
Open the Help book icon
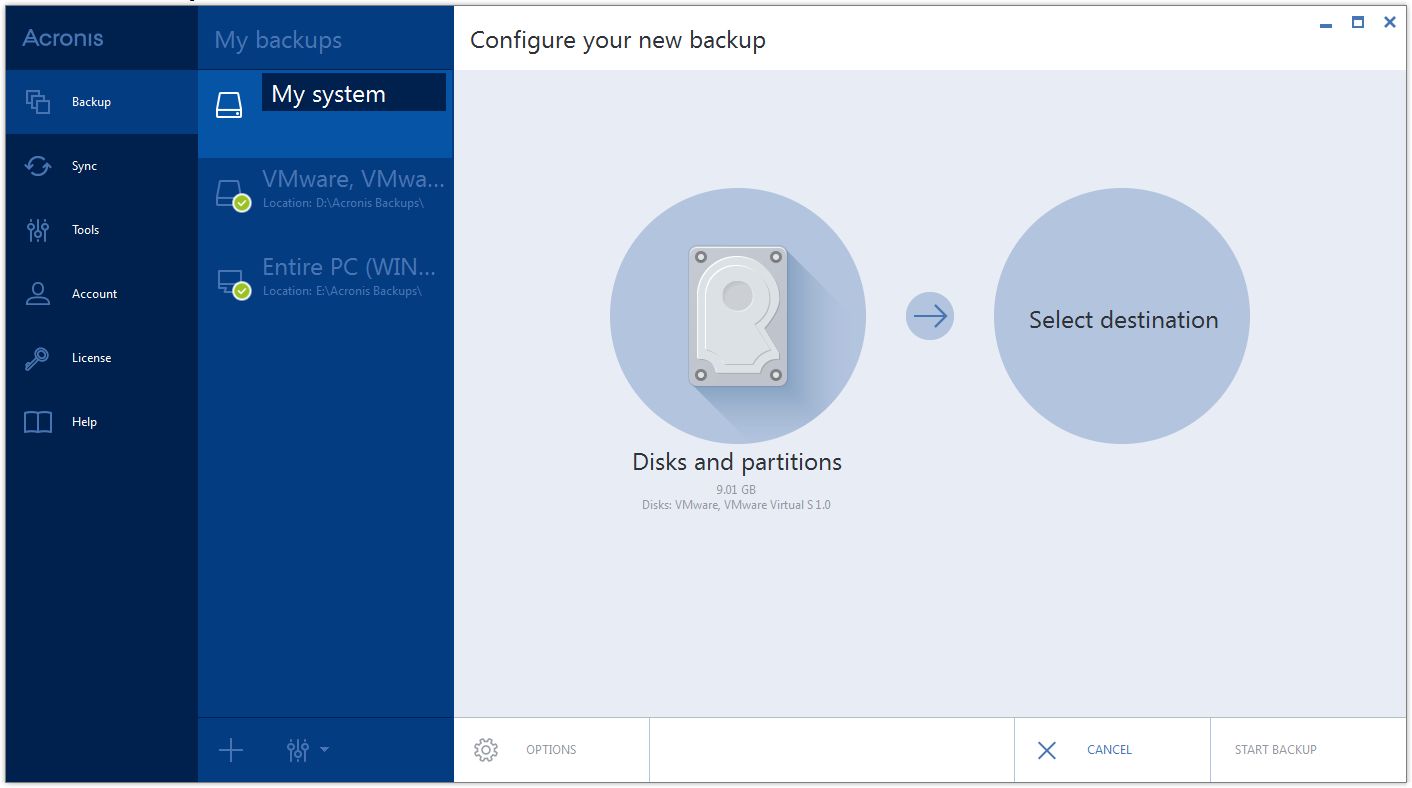tap(38, 422)
